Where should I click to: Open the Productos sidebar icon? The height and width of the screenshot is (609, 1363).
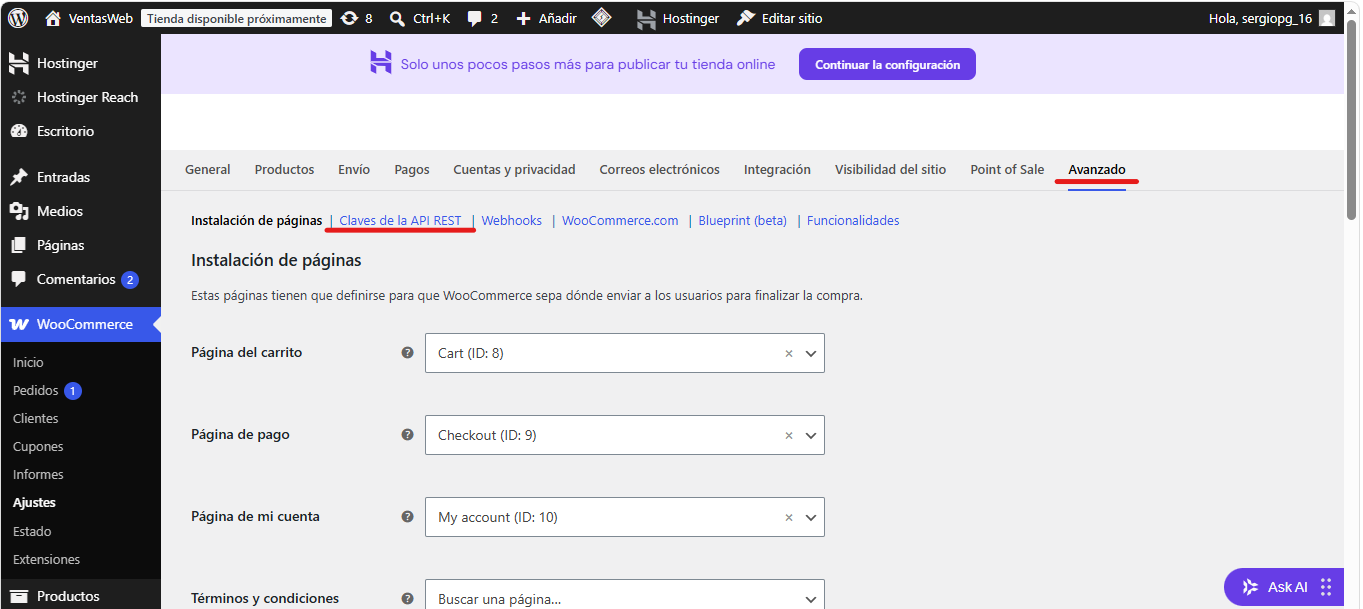click(x=18, y=596)
